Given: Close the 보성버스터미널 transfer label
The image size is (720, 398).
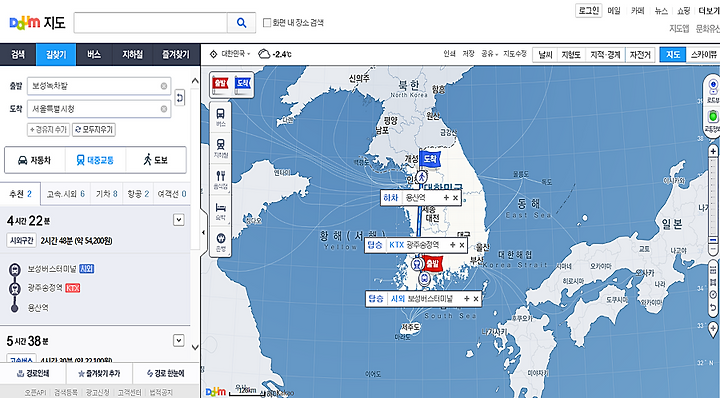Looking at the screenshot, I should point(476,299).
